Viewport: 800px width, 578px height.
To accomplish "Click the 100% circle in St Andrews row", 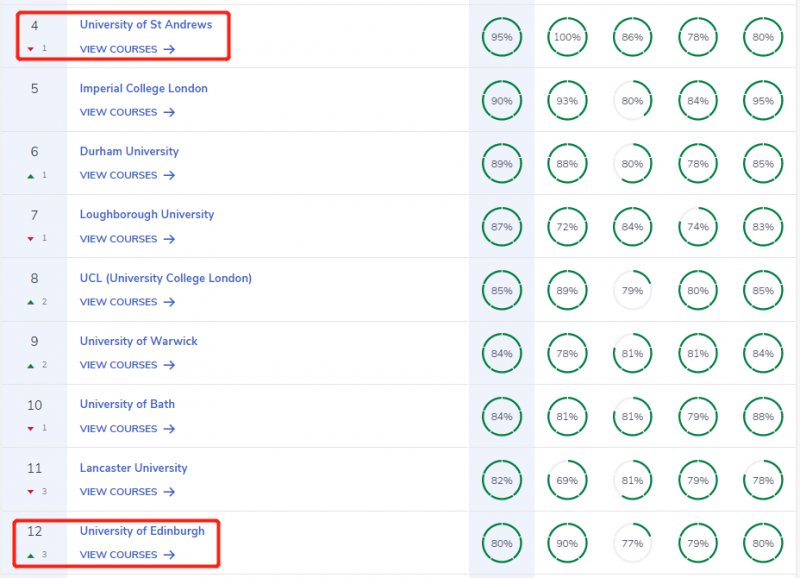I will pyautogui.click(x=567, y=37).
